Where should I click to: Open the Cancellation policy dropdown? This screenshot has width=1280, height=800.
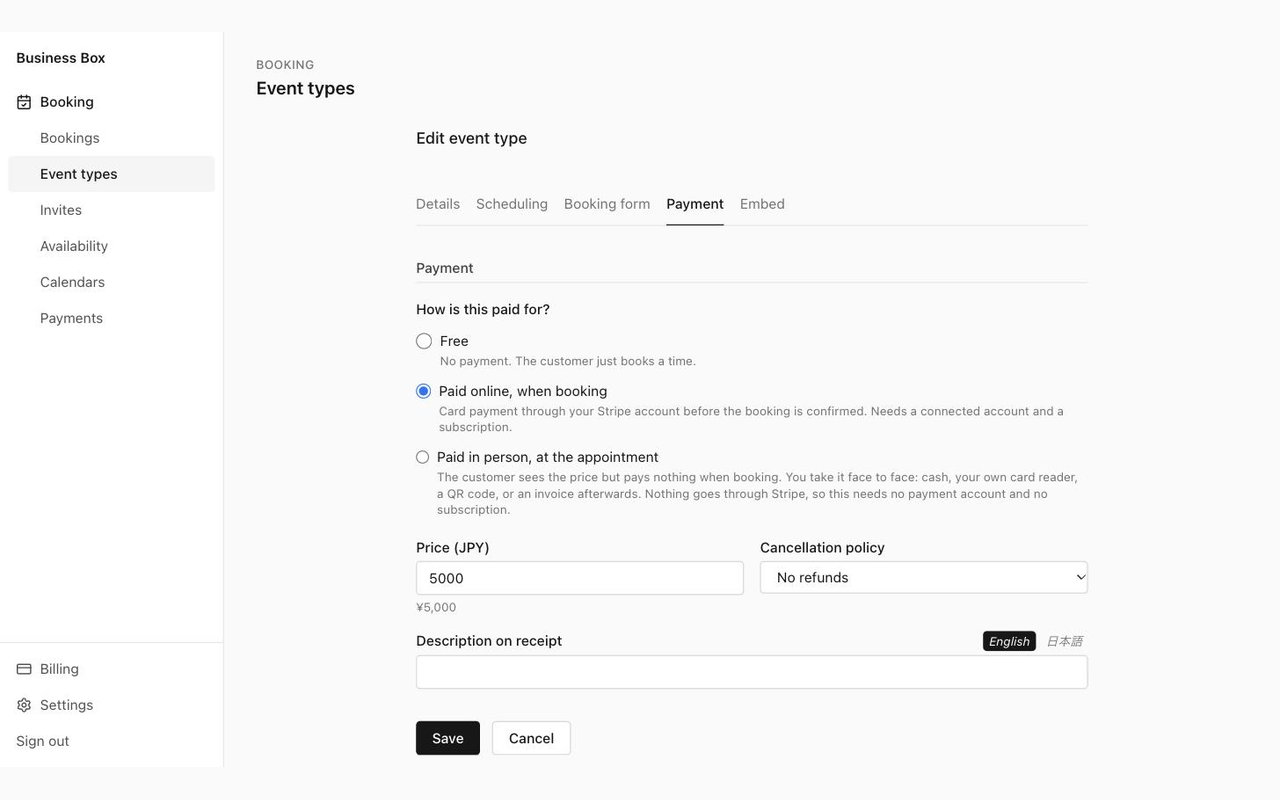tap(924, 577)
